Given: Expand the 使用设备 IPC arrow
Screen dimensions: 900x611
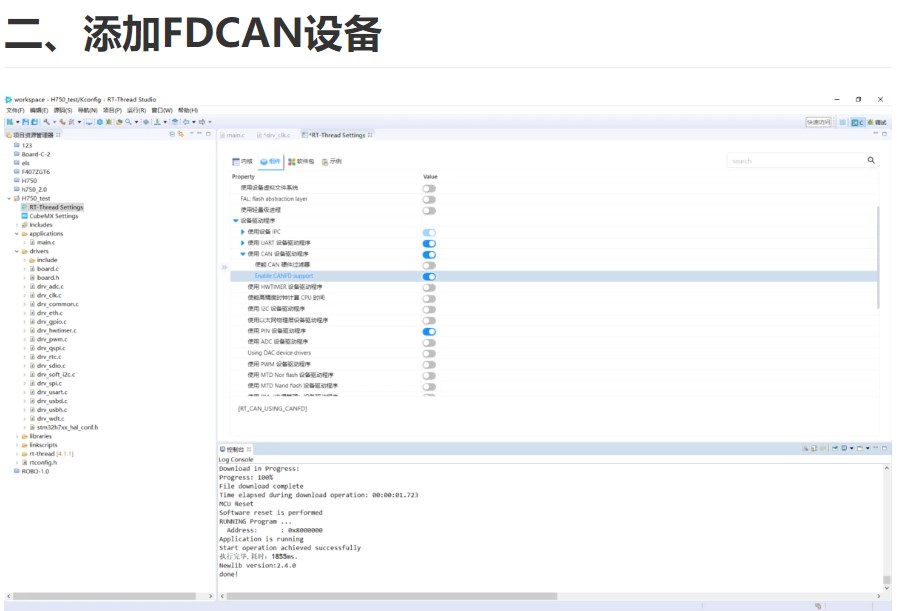Looking at the screenshot, I should (242, 231).
